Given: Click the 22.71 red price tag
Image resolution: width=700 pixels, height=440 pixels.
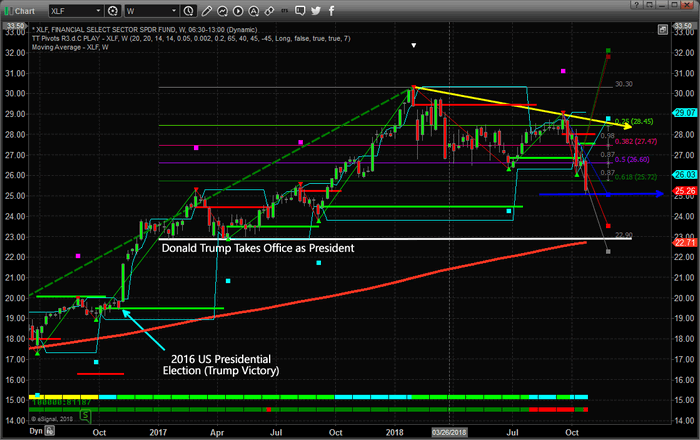Looking at the screenshot, I should tap(684, 242).
